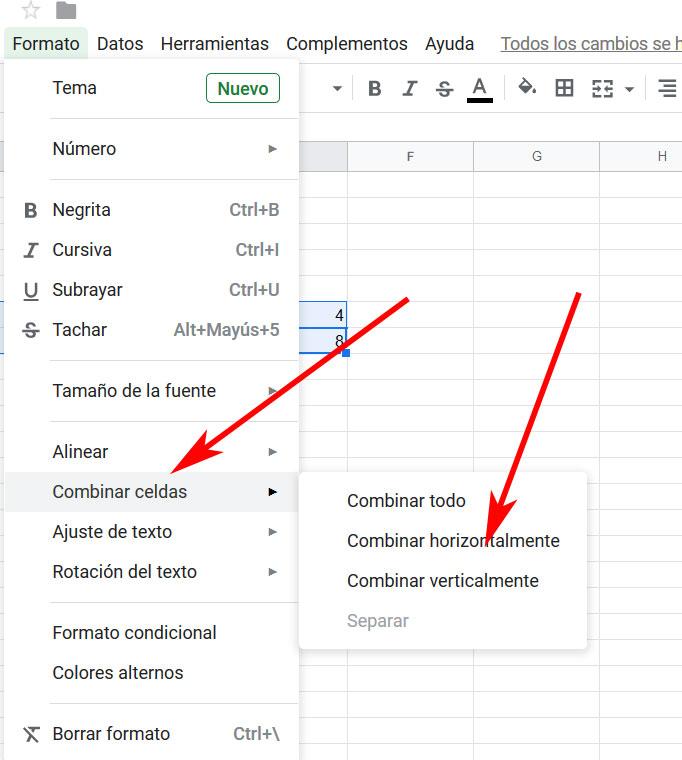Expand the Número submenu
Viewport: 682px width, 760px height.
(x=152, y=149)
